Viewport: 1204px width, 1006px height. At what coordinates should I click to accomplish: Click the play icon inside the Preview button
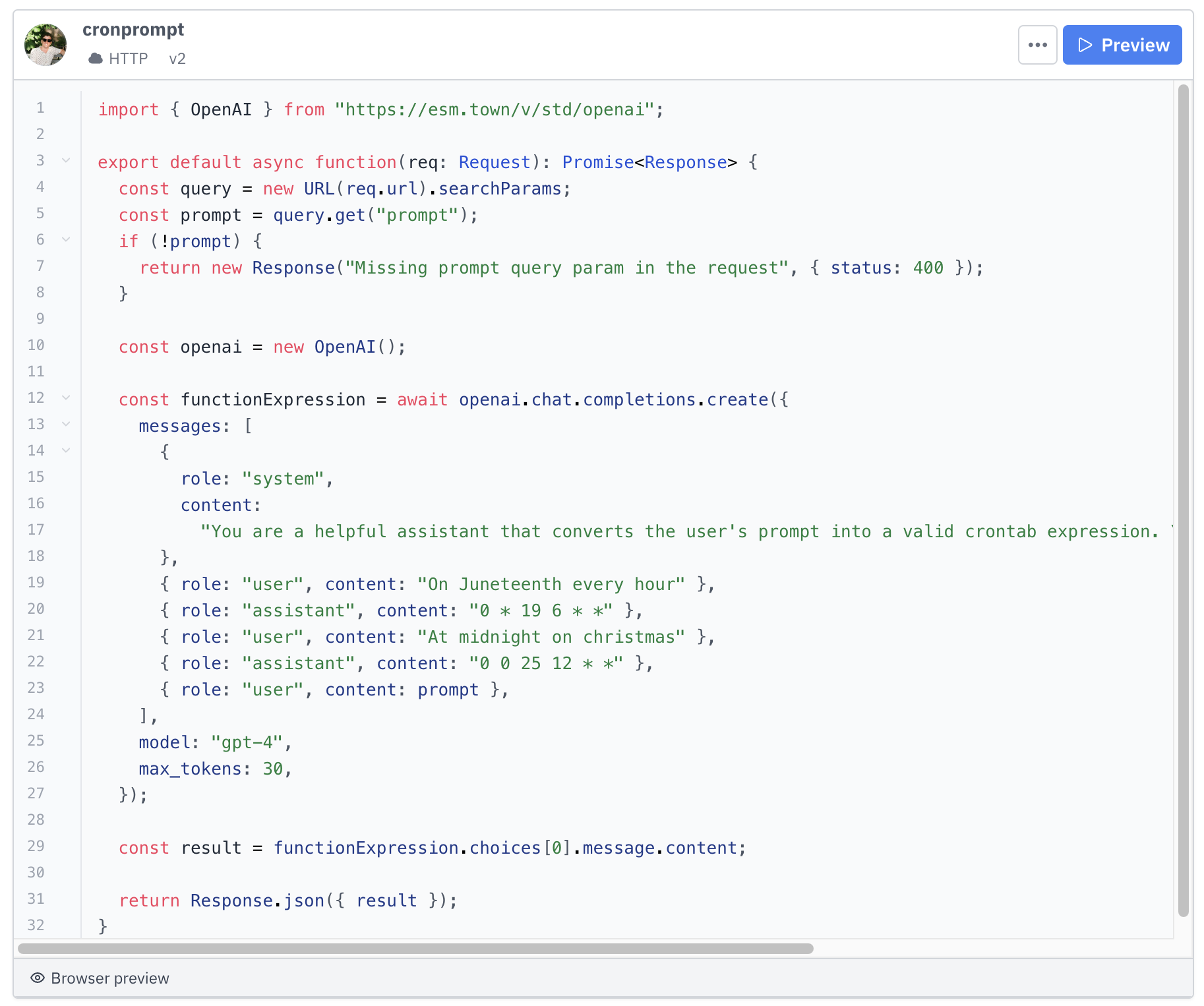coord(1084,44)
